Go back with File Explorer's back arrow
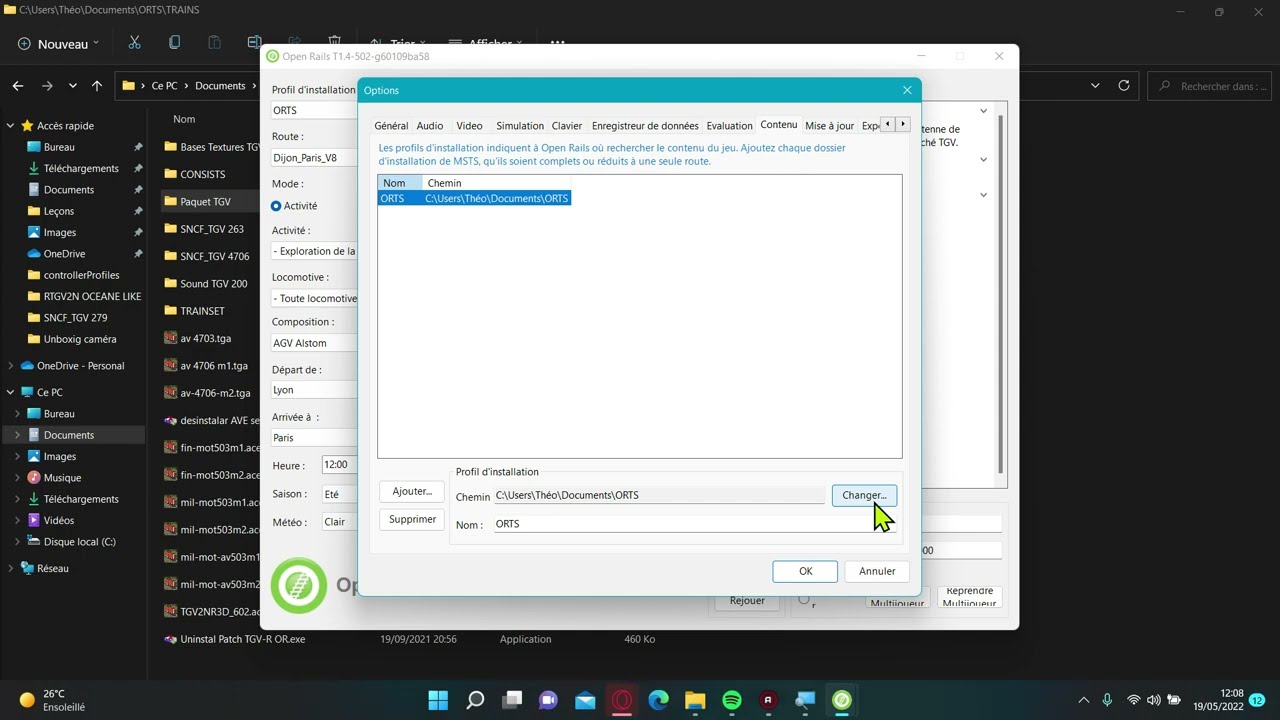 coord(18,86)
